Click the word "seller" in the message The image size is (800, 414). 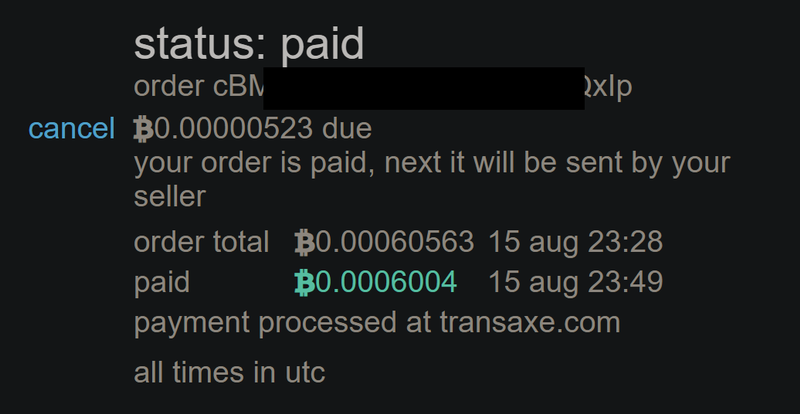pos(169,196)
